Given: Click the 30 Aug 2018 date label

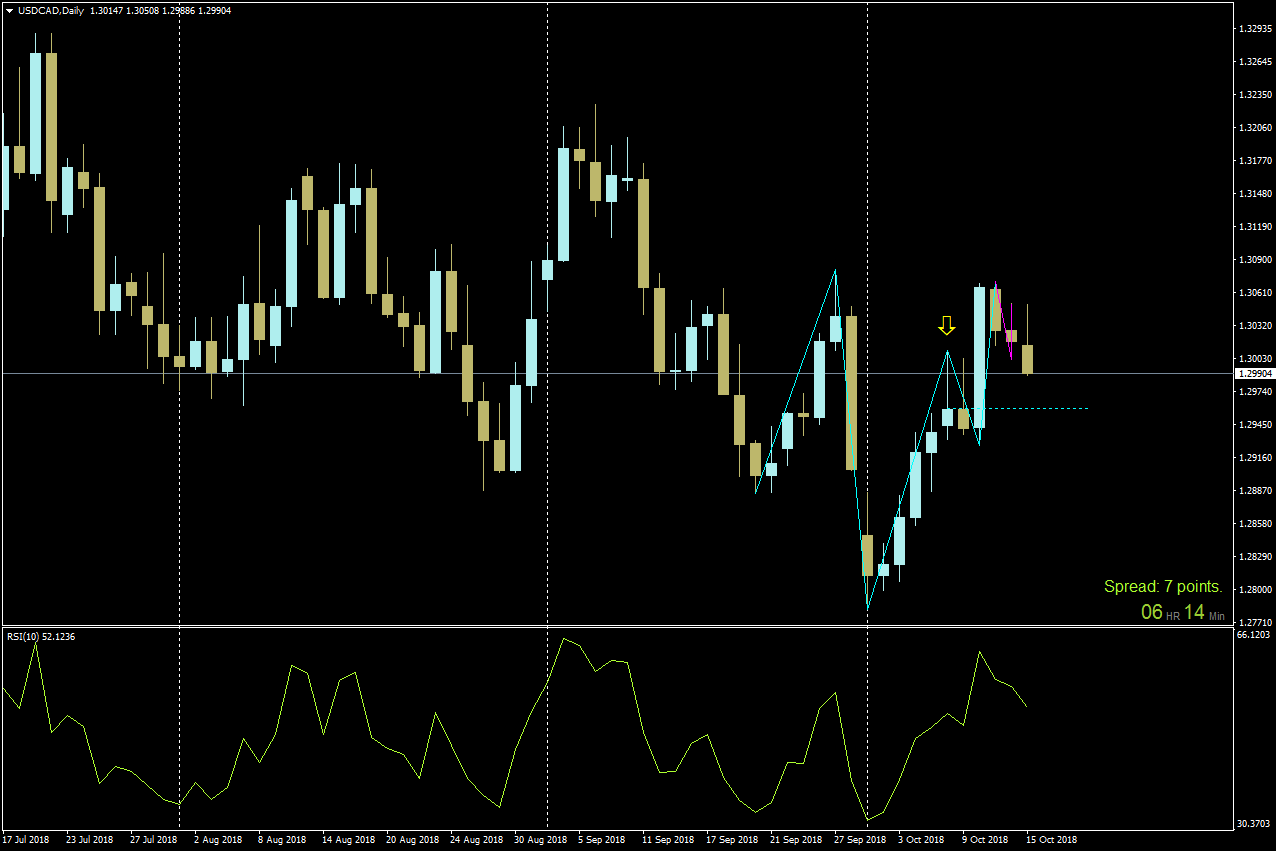Looking at the screenshot, I should [x=540, y=840].
